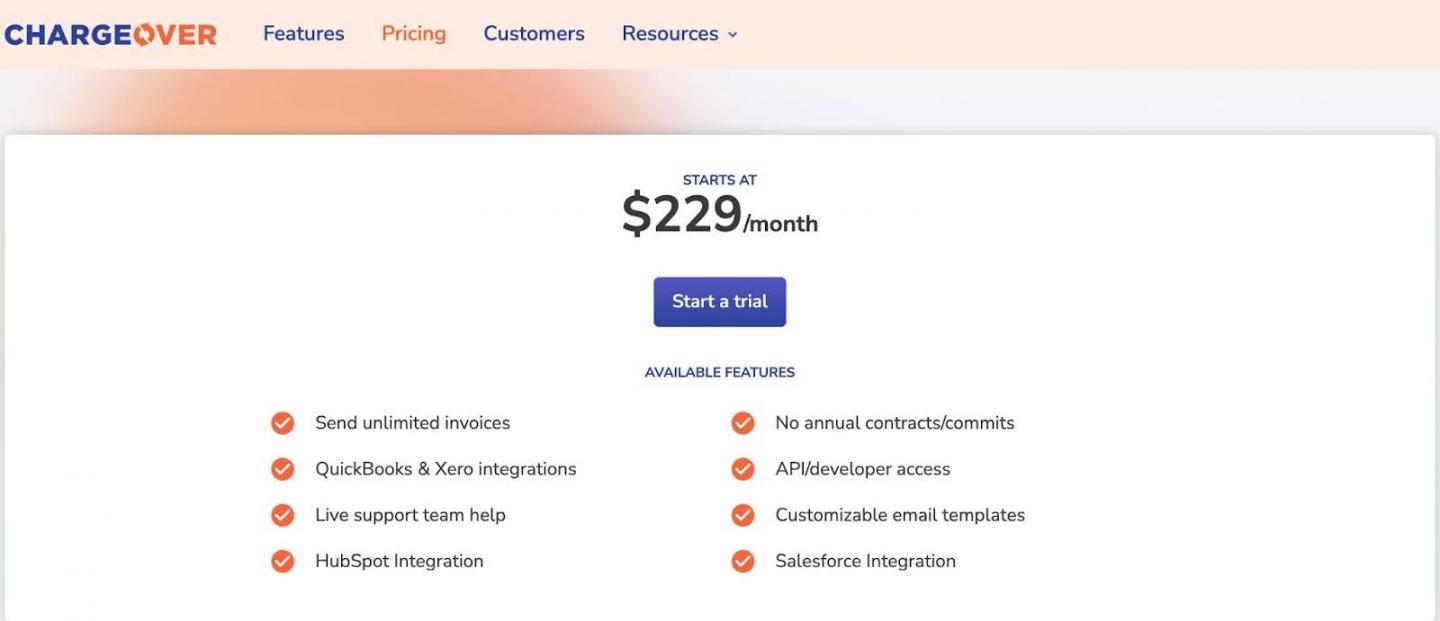Image resolution: width=1440 pixels, height=621 pixels.
Task: Click checkmark icon beside Live support team help
Action: (283, 515)
